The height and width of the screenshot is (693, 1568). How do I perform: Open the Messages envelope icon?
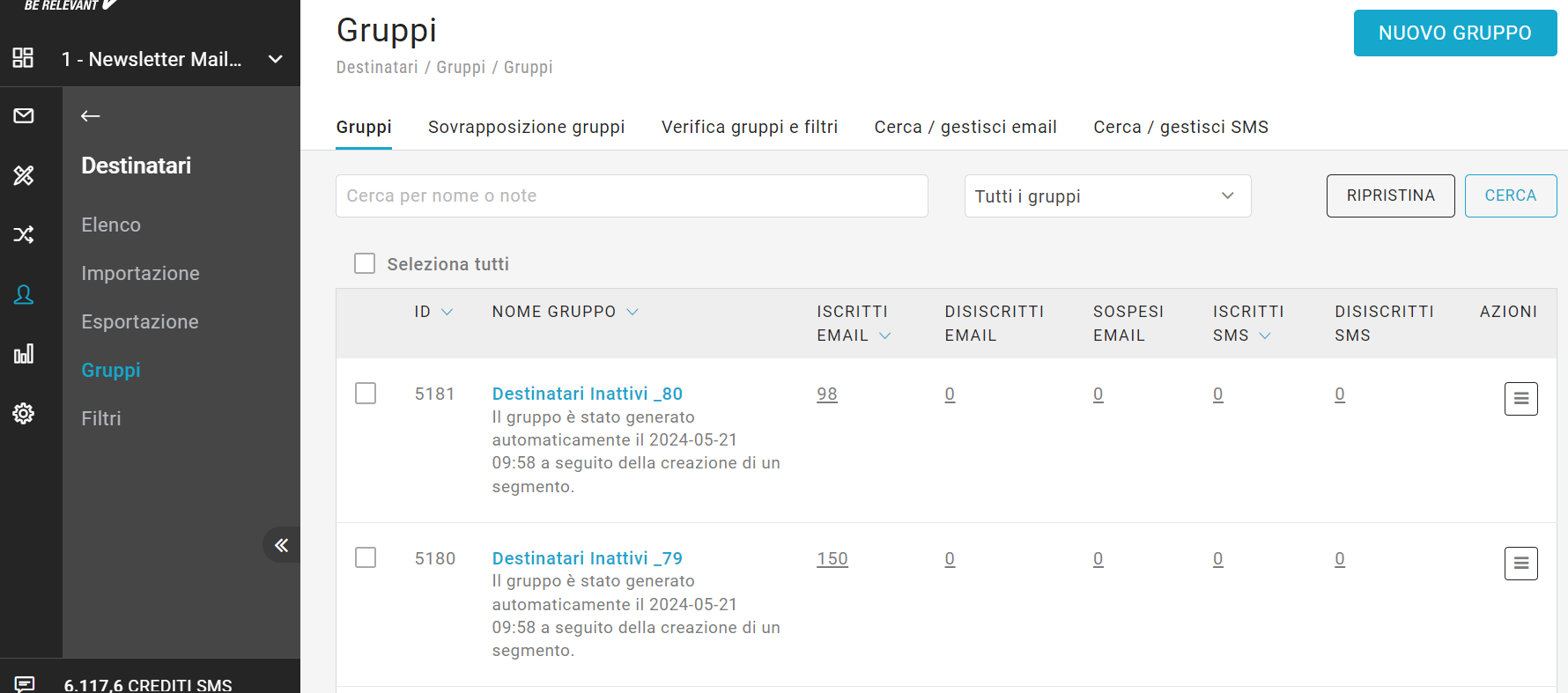coord(24,115)
